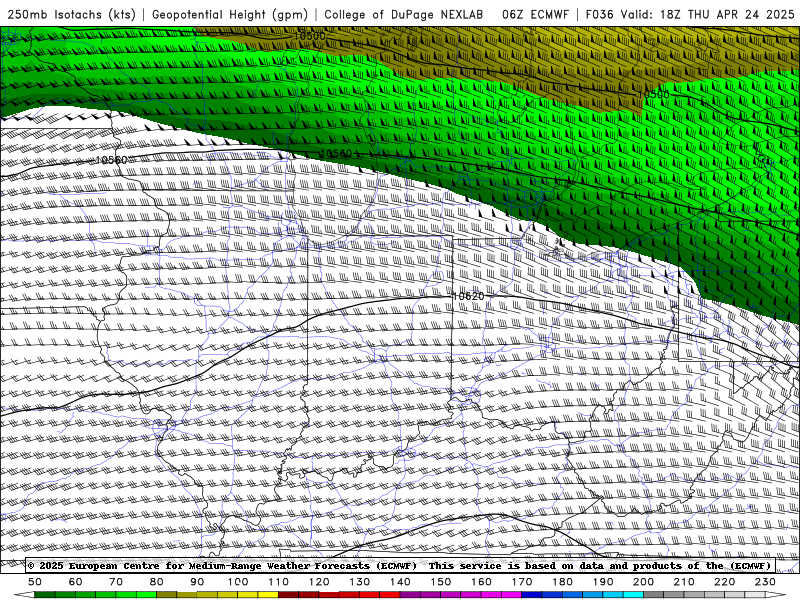Click the 170 value on color scale
This screenshot has height=600, width=800.
[521, 582]
